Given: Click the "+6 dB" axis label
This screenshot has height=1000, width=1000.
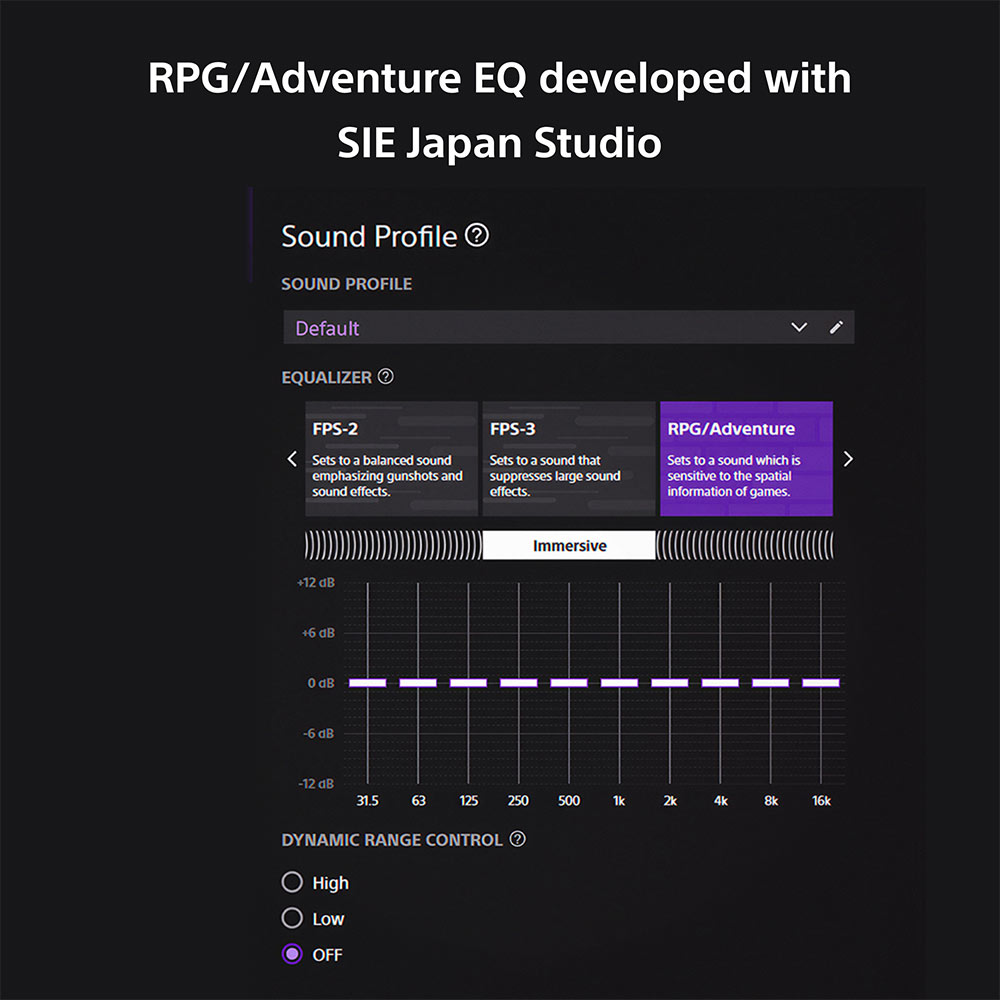Looking at the screenshot, I should pyautogui.click(x=318, y=633).
